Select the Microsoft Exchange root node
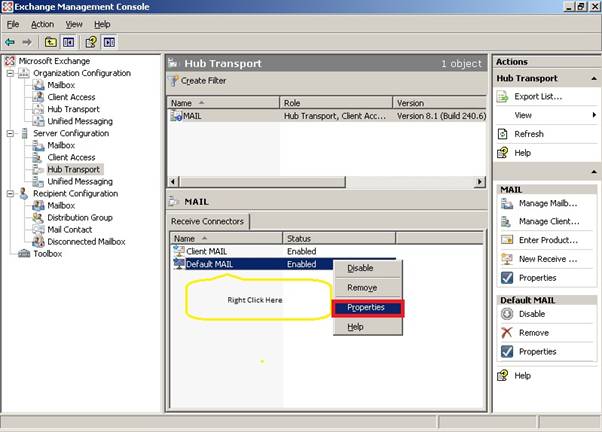 [x=54, y=61]
